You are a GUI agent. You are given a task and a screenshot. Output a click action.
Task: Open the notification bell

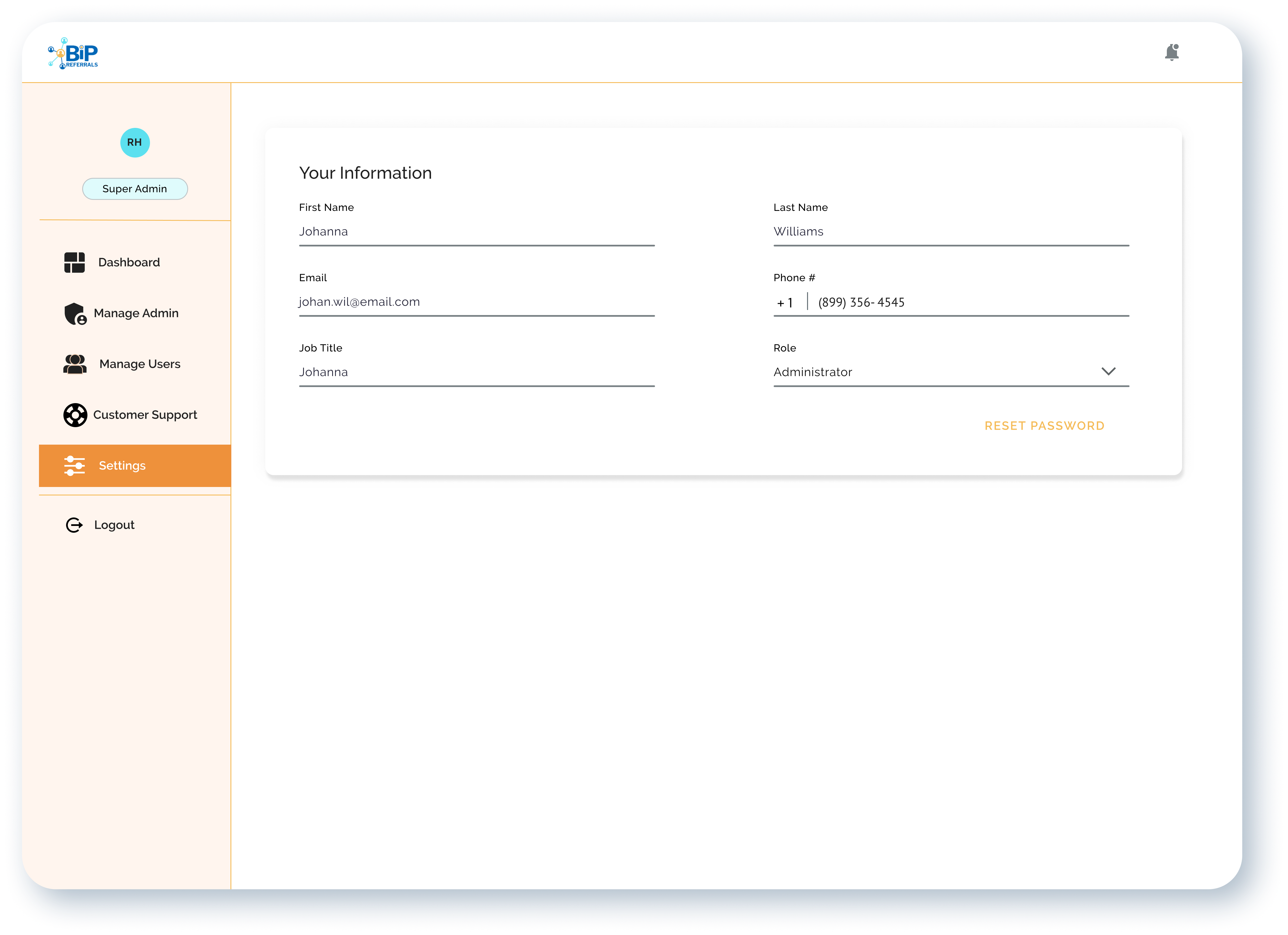(1172, 52)
